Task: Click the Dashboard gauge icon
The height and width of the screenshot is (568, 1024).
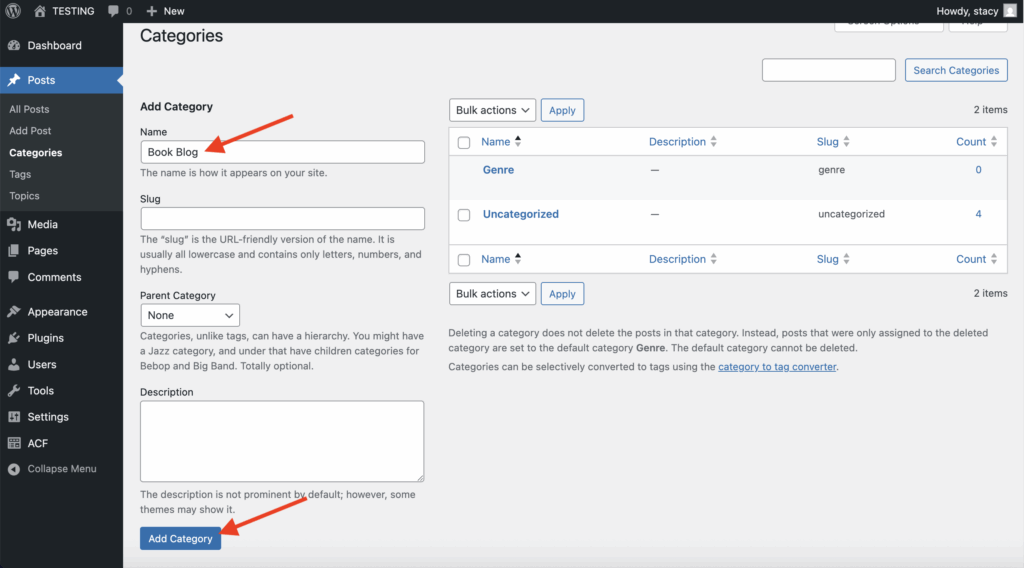Action: click(14, 46)
